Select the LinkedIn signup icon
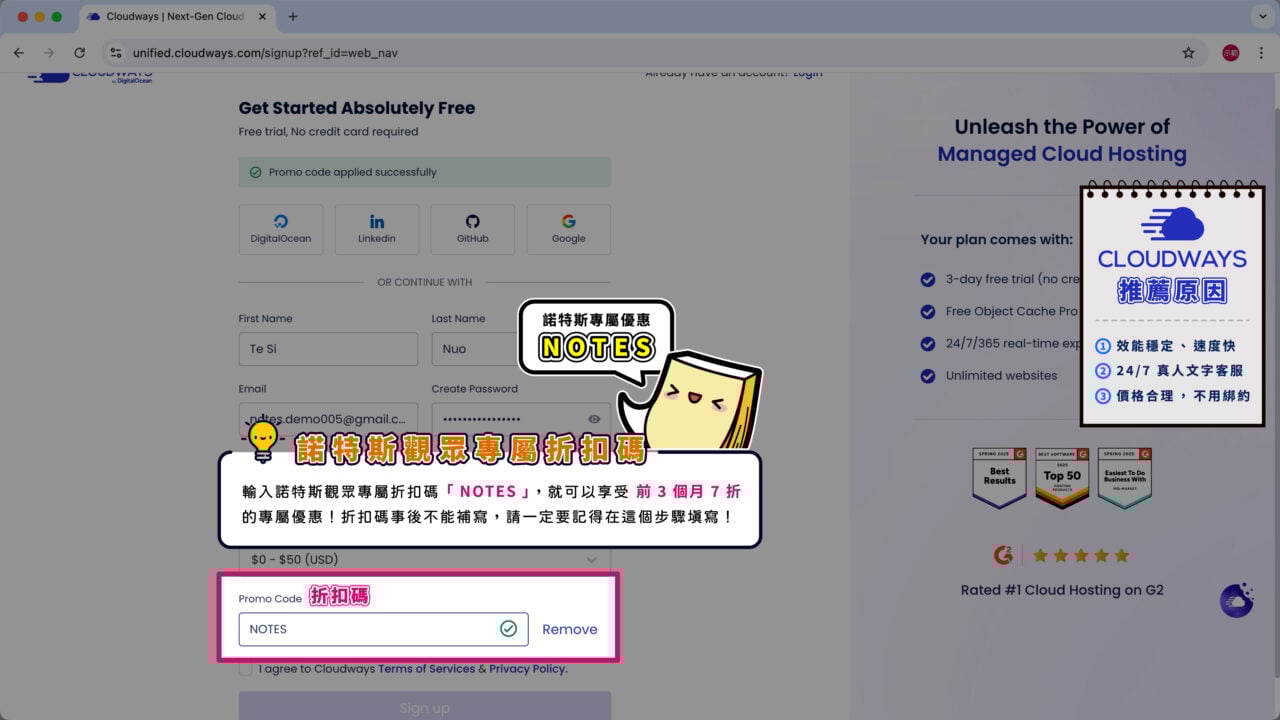Screen dimensions: 1280x720 (x=377, y=229)
